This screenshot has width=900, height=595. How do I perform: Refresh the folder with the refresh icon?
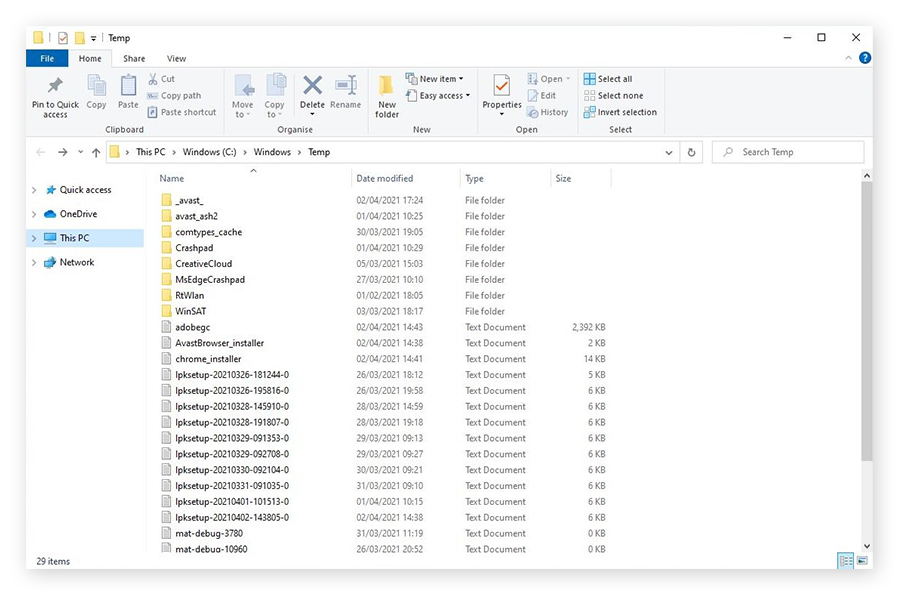[691, 152]
